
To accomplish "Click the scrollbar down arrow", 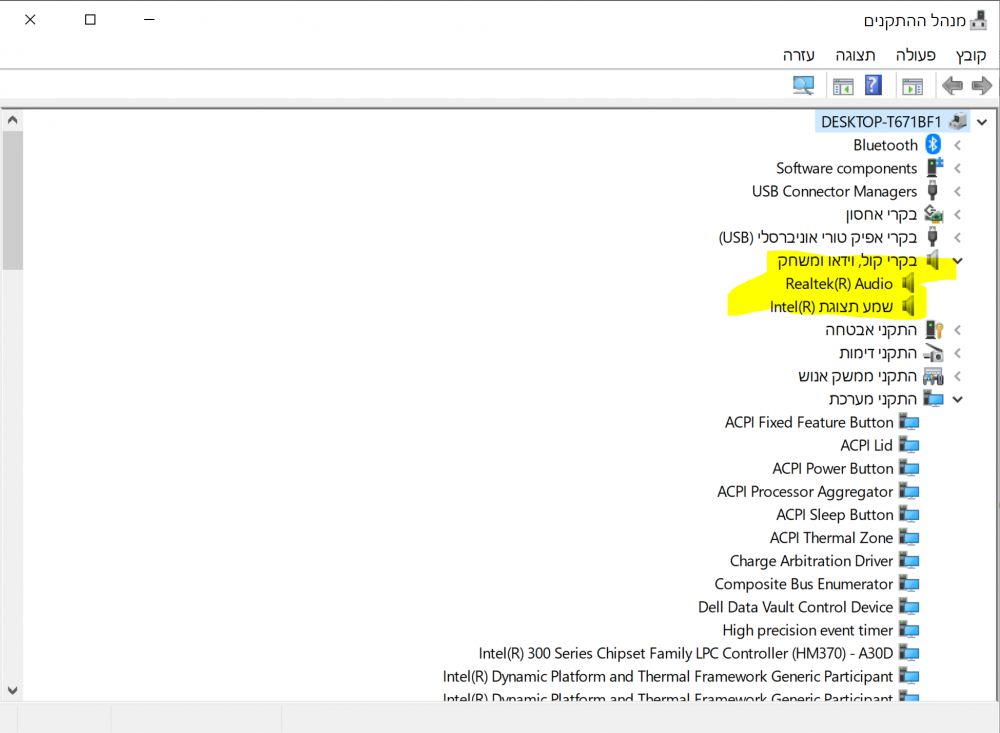I will tap(12, 690).
